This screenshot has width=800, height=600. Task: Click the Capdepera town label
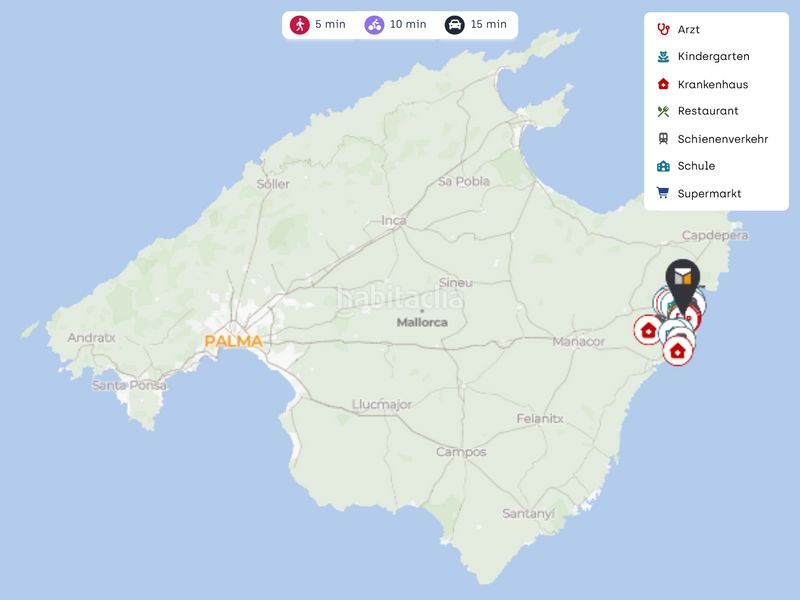715,235
